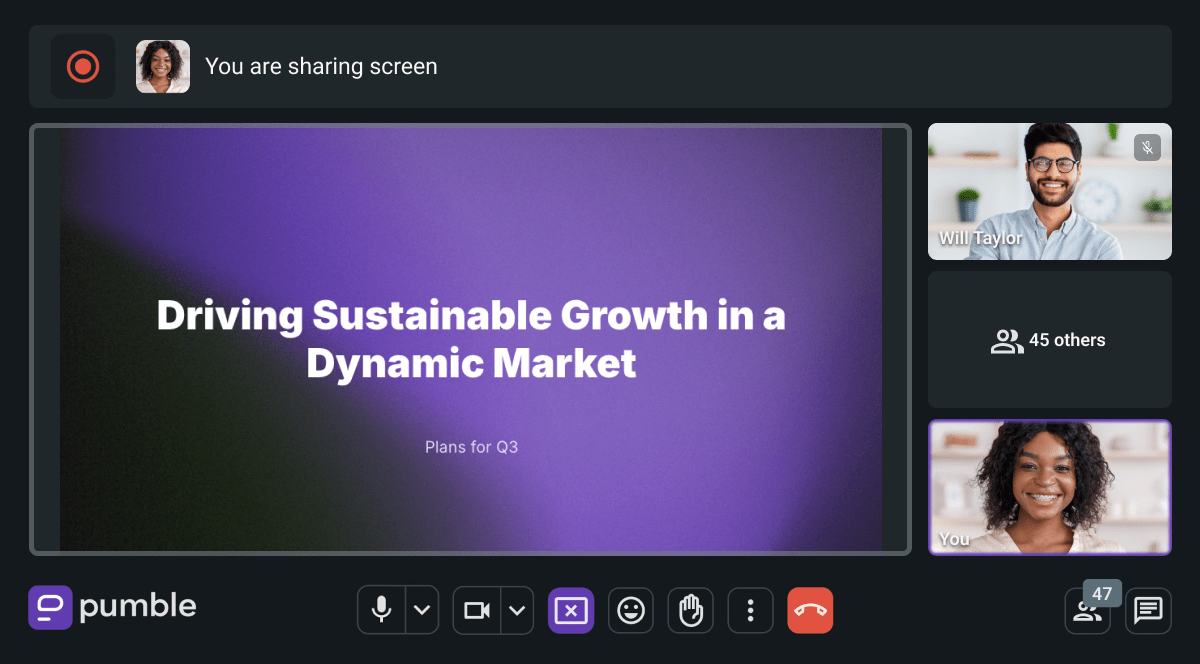Image resolution: width=1200 pixels, height=664 pixels.
Task: Click the red recording indicator icon
Action: pyautogui.click(x=83, y=67)
